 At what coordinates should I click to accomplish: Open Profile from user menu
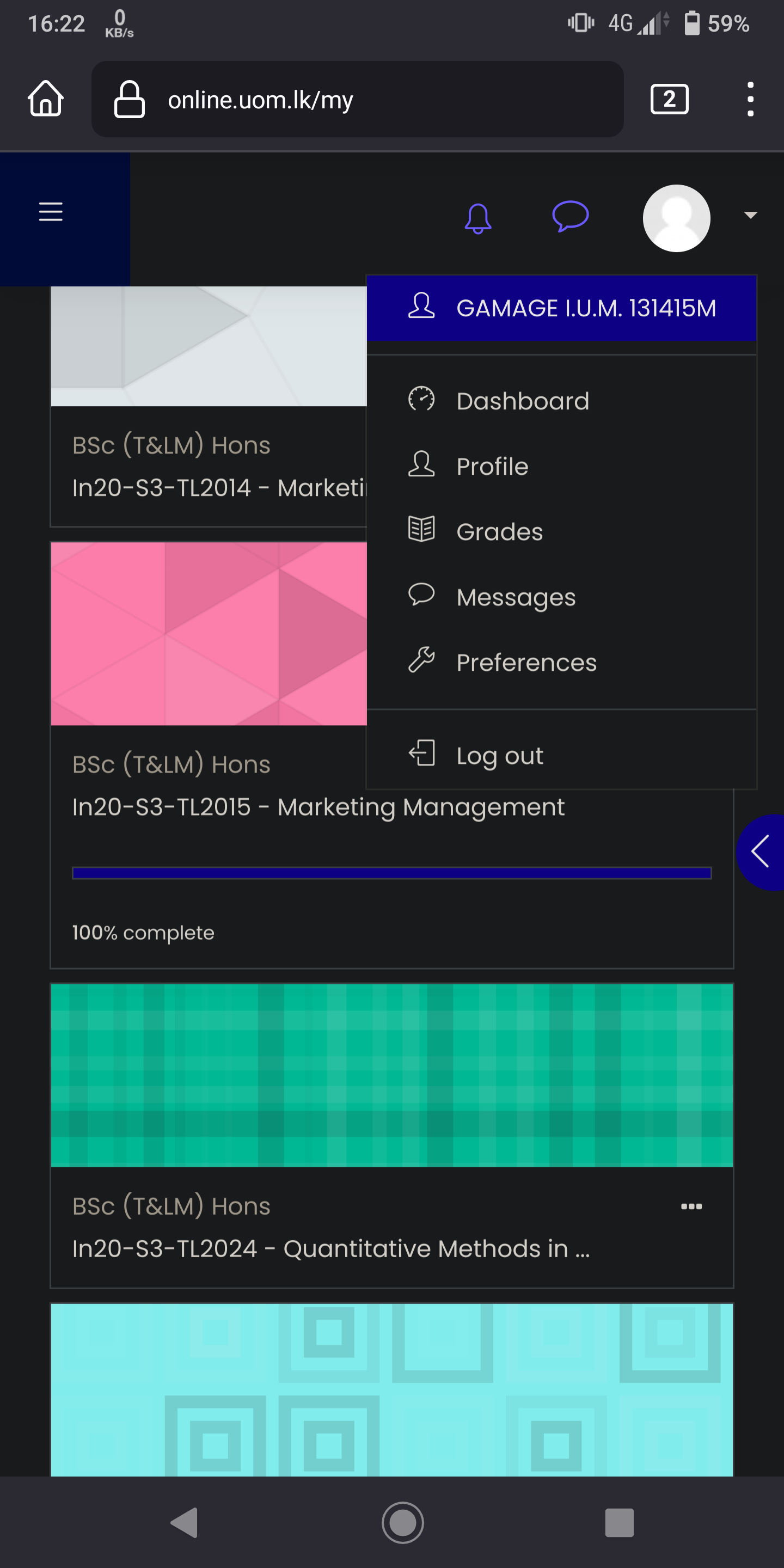[x=561, y=466]
